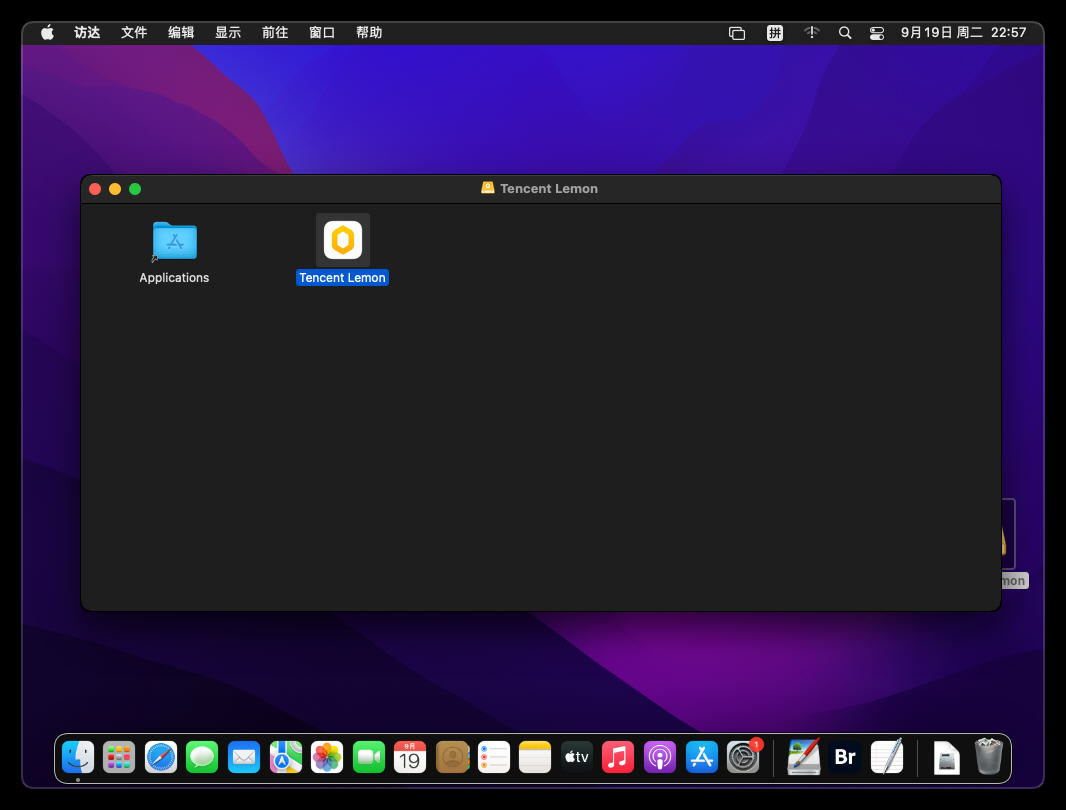
Task: Launch Adobe Bridge from the Dock
Action: coord(845,757)
